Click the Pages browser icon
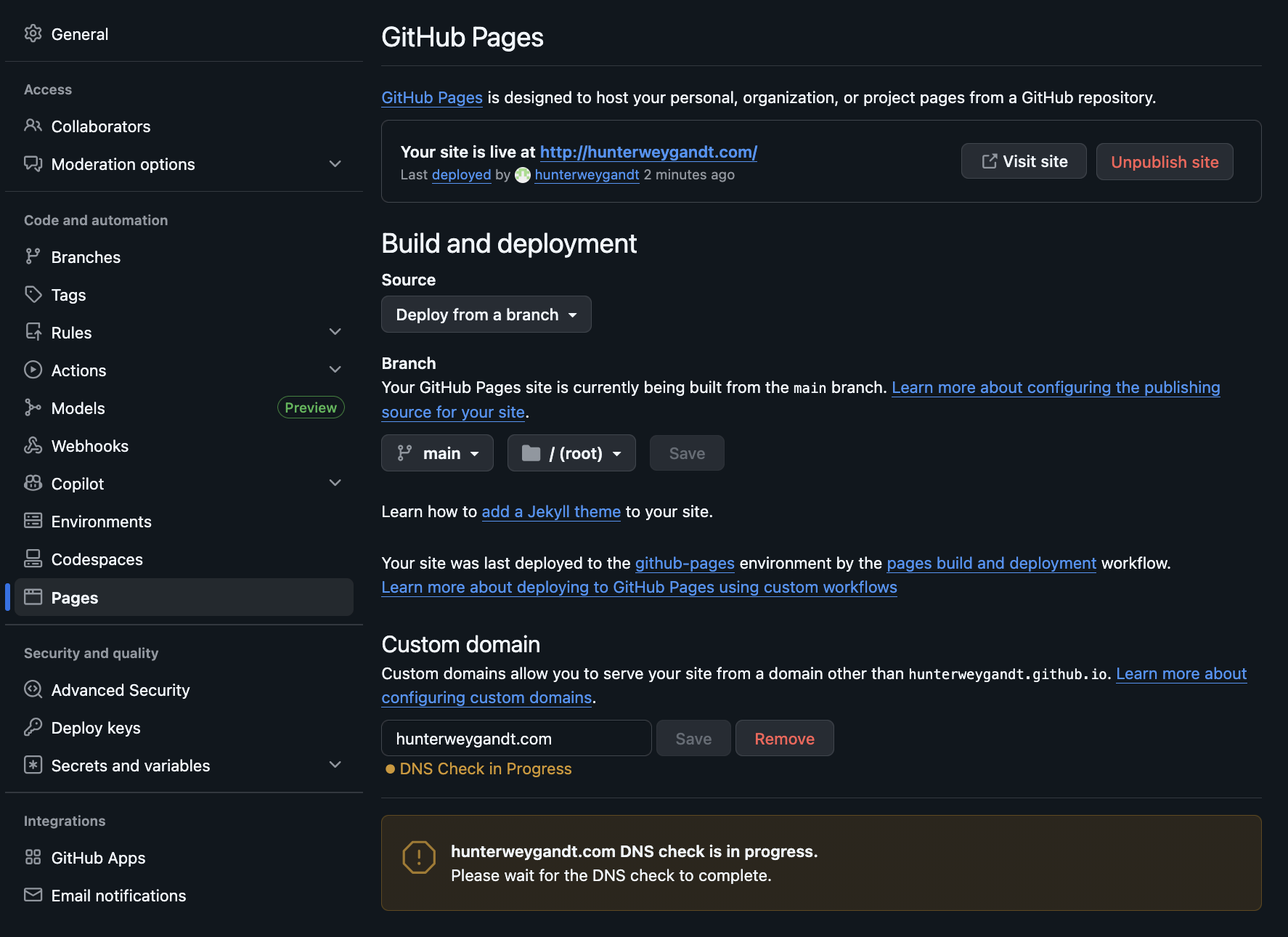 click(33, 597)
